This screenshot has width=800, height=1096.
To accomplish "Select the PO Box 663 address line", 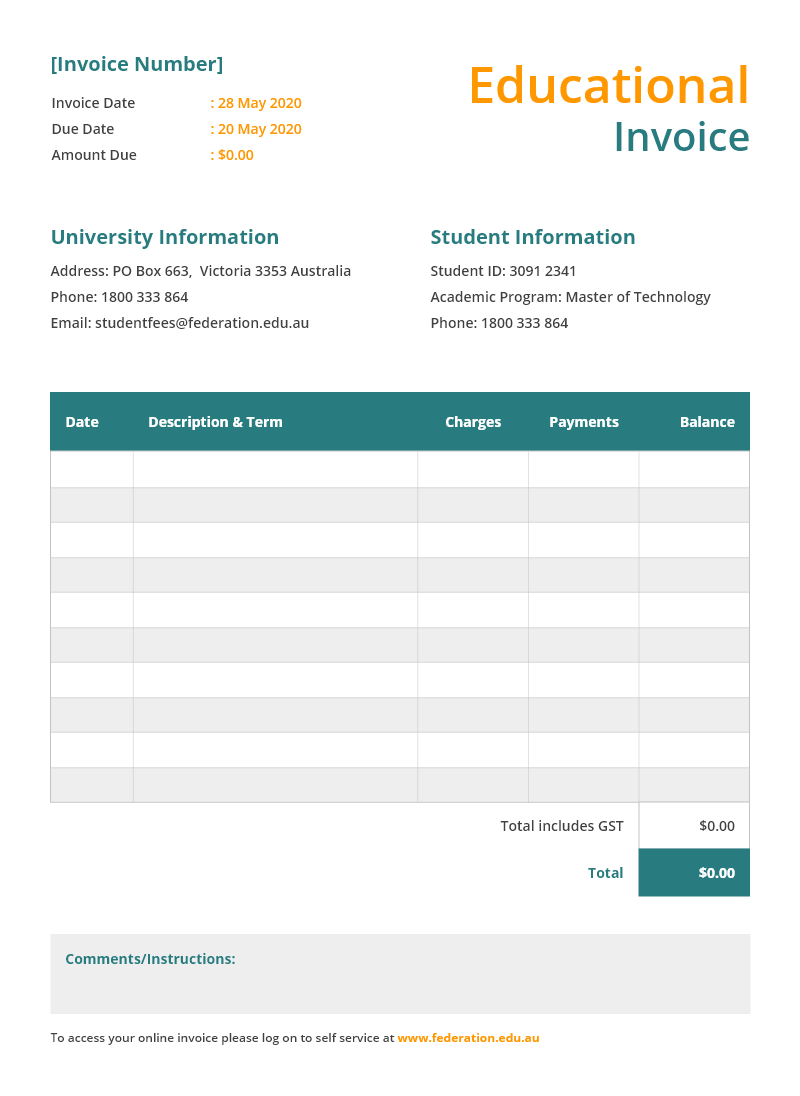I will tap(201, 271).
